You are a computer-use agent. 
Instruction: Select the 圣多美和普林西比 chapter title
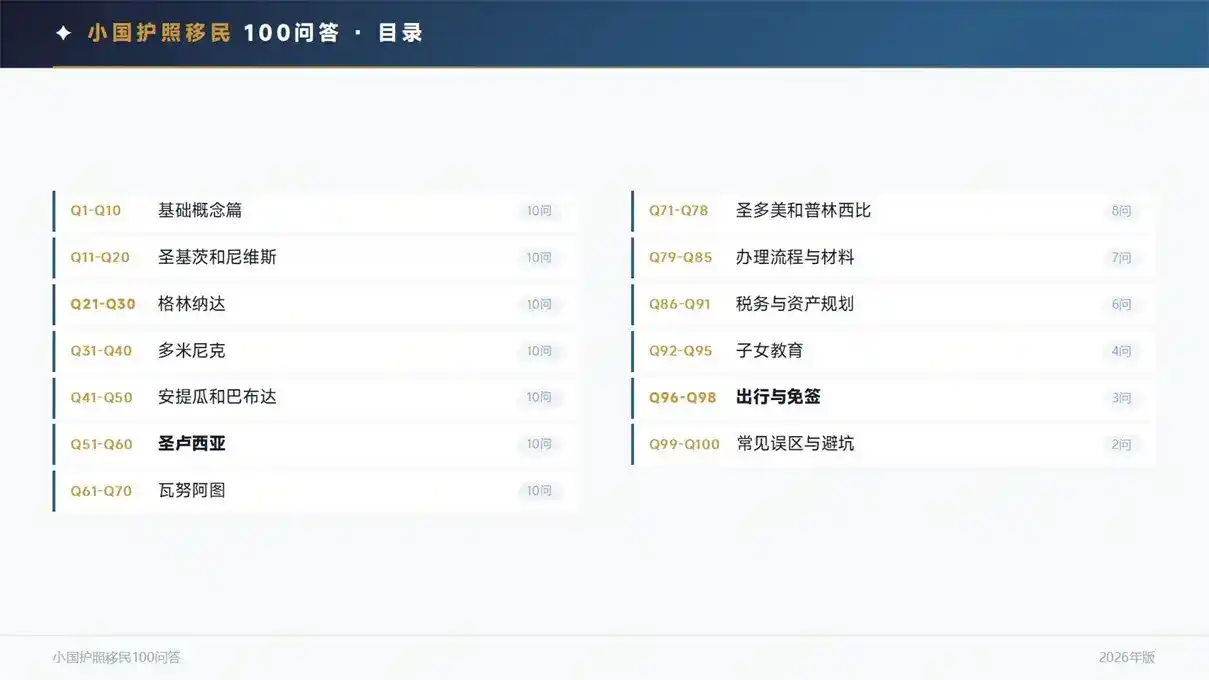(804, 211)
